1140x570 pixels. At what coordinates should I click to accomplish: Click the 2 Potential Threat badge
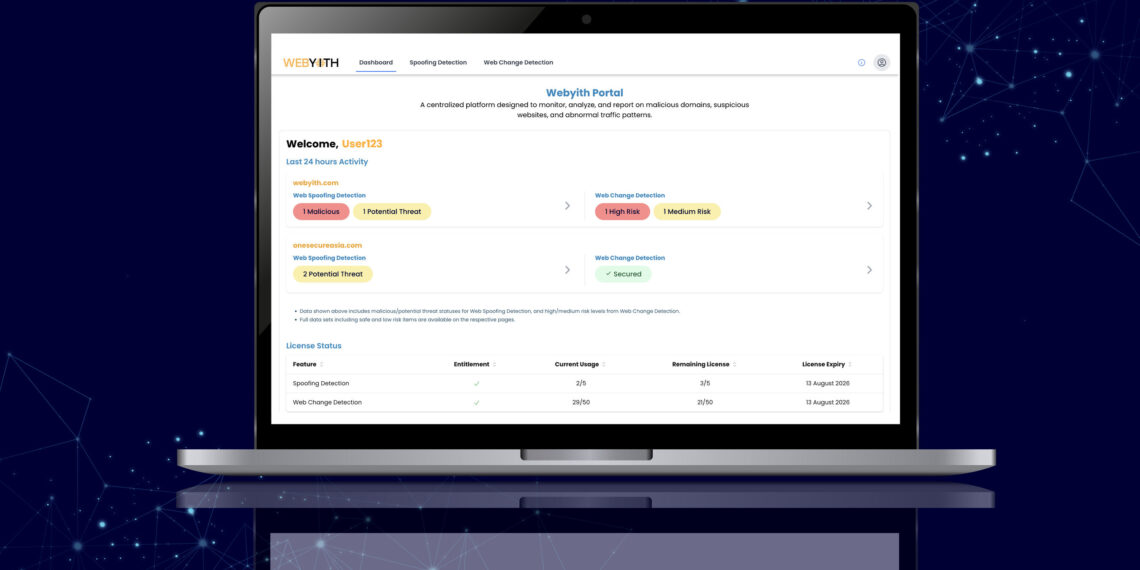pyautogui.click(x=333, y=274)
